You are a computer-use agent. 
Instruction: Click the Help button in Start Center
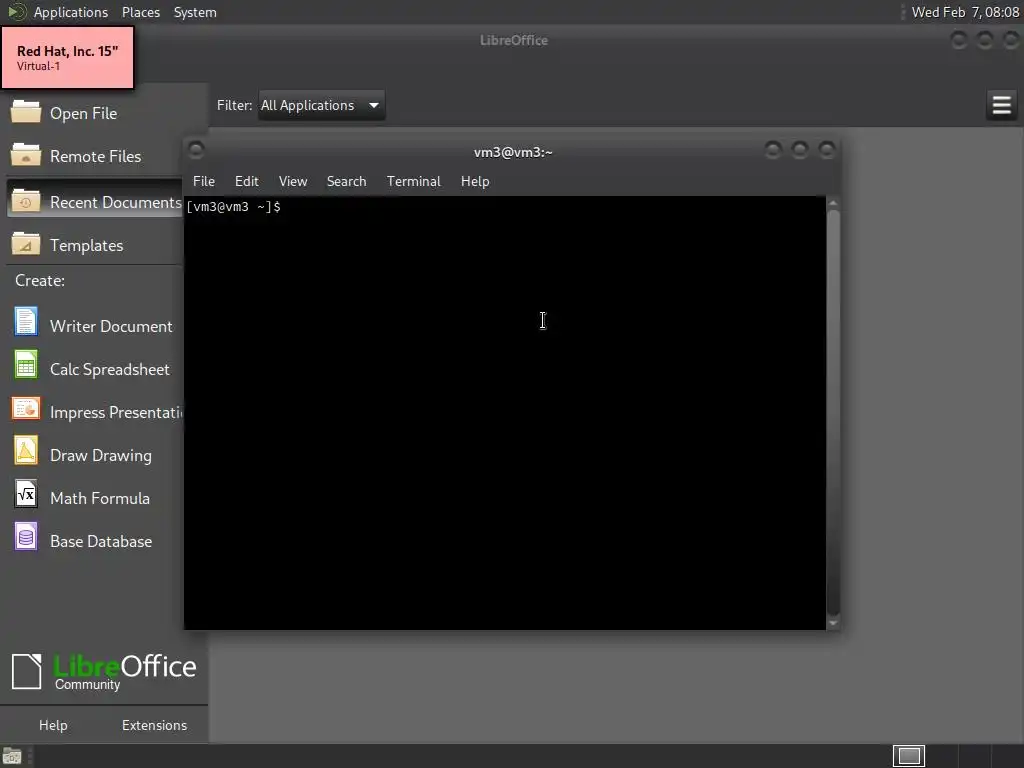(x=53, y=725)
